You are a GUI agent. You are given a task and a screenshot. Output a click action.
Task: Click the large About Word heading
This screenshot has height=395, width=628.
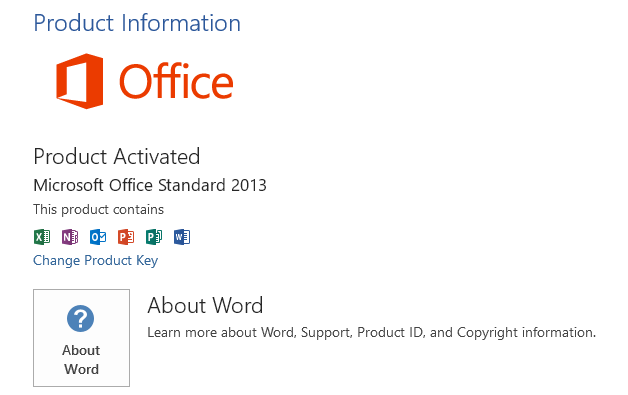[205, 305]
